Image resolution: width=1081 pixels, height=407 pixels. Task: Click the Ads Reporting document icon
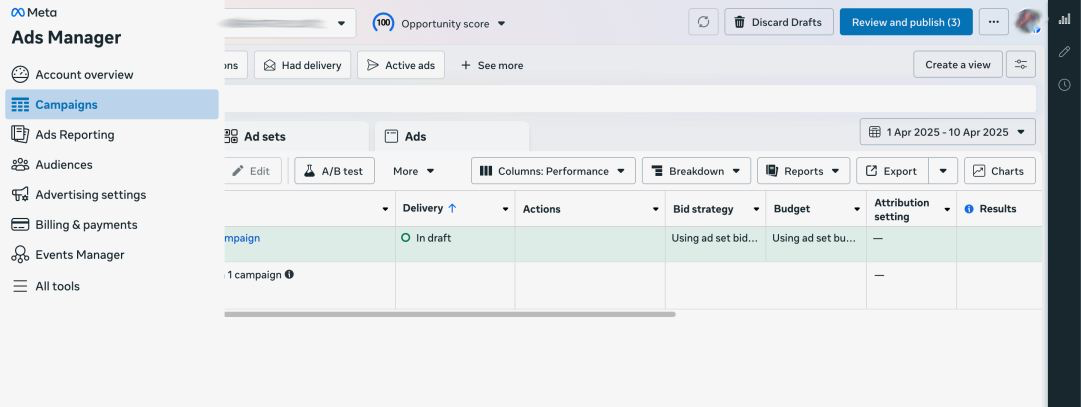click(x=20, y=135)
